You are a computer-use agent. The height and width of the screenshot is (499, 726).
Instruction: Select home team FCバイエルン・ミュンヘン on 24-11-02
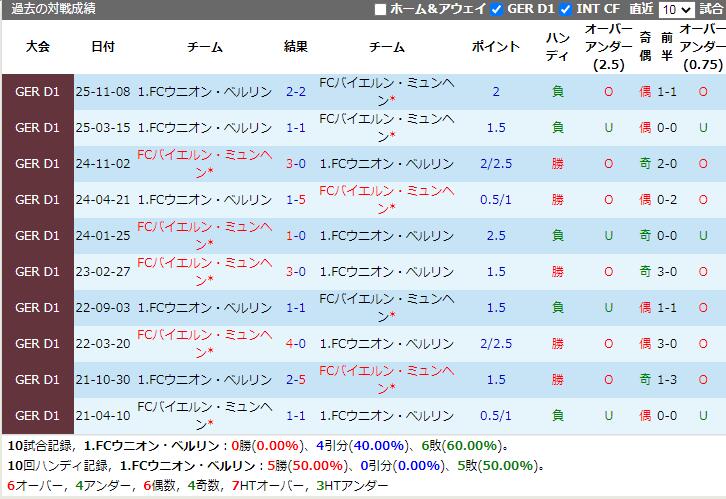coord(204,164)
